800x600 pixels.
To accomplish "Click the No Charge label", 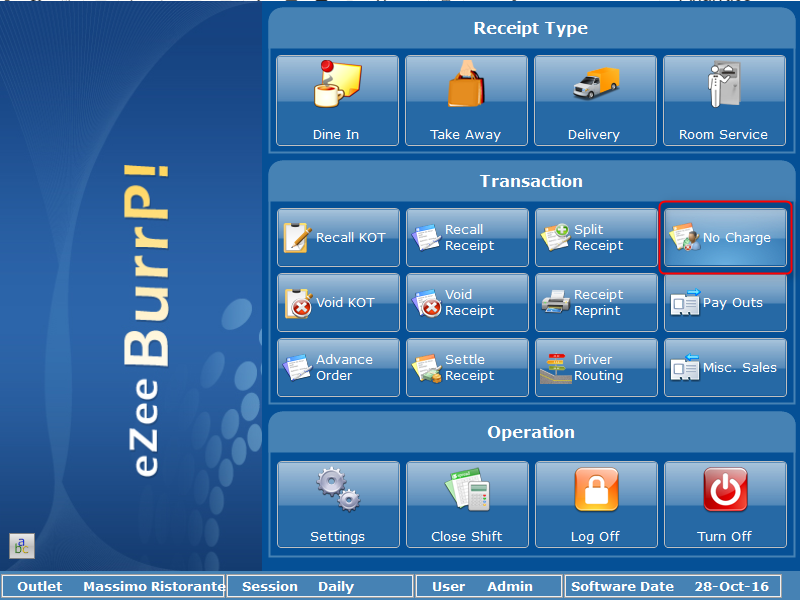I will (737, 238).
